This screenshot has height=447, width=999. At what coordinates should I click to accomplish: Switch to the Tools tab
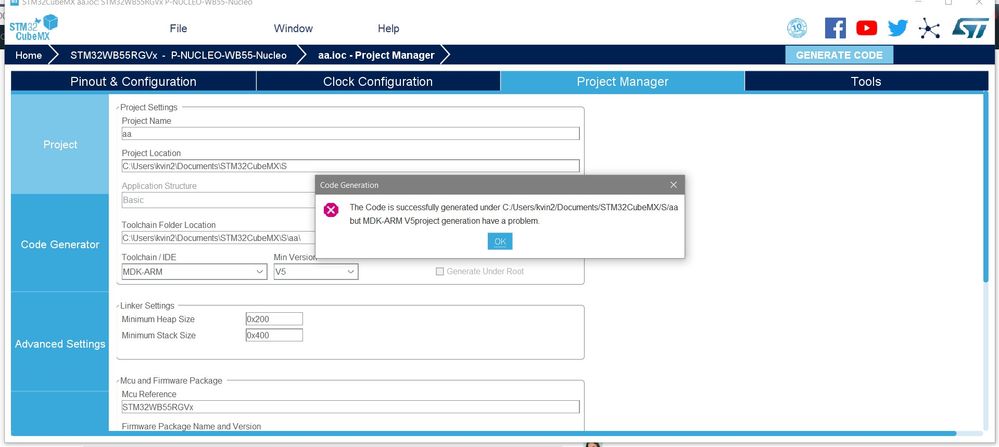tap(866, 82)
